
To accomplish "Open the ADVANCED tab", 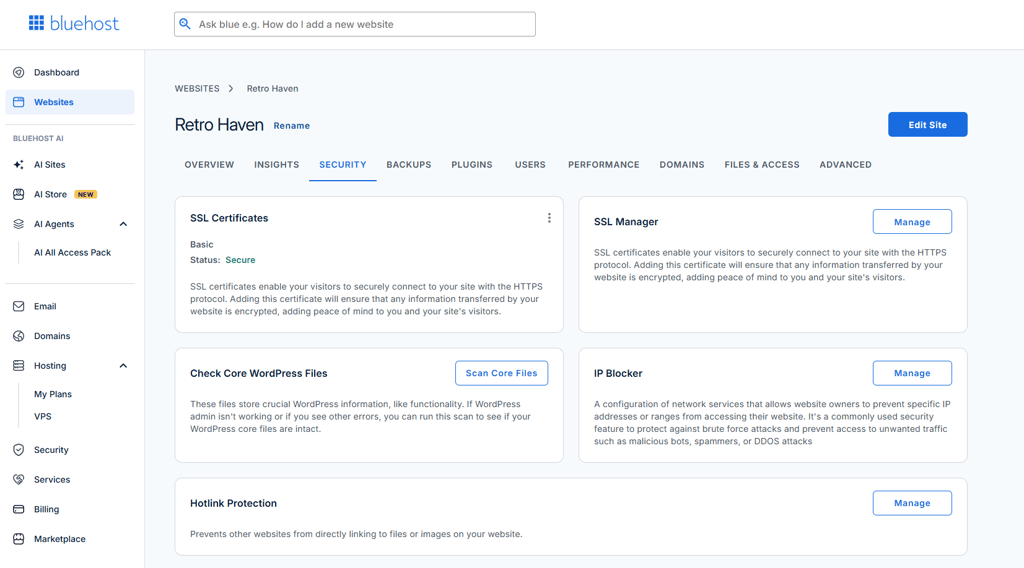I will (845, 165).
